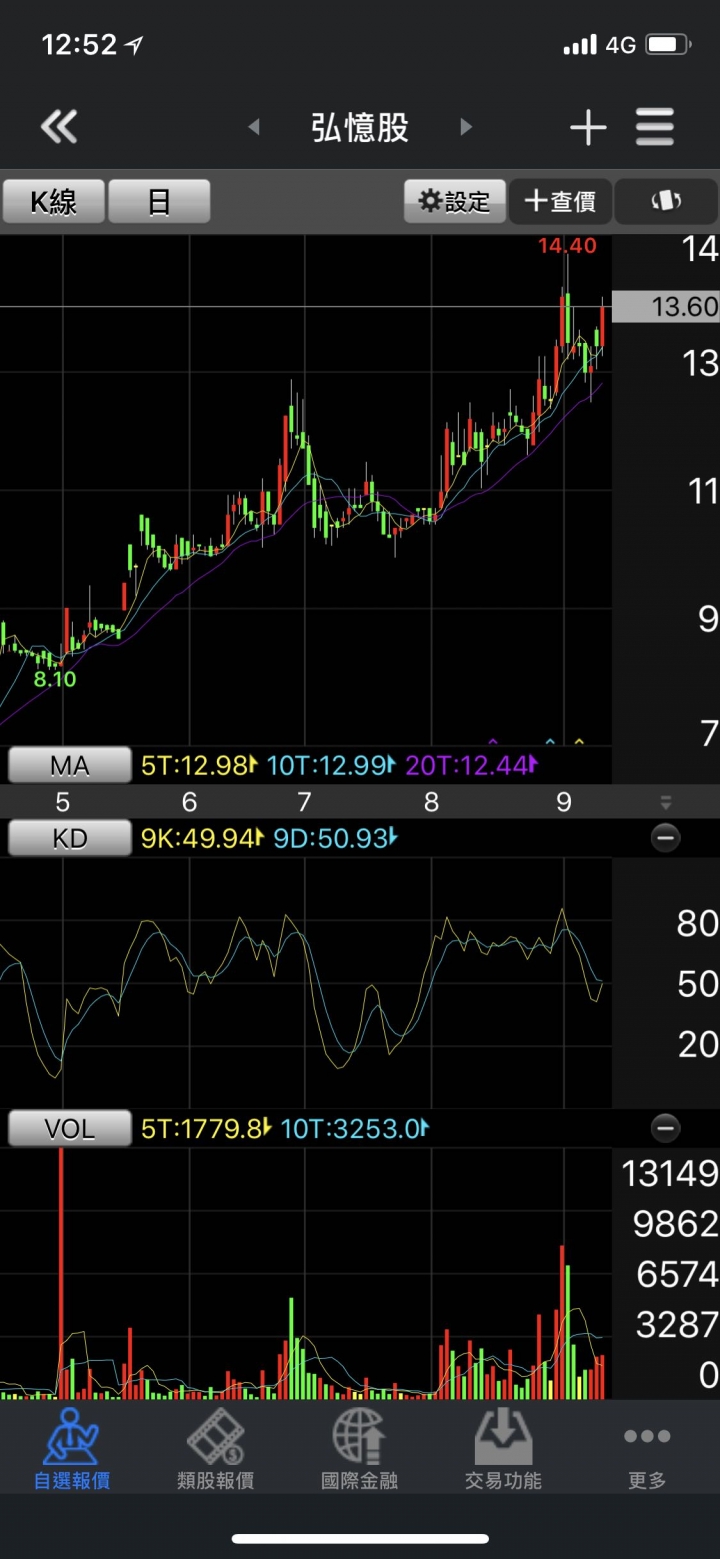Open the K線 chart type selector

53,202
